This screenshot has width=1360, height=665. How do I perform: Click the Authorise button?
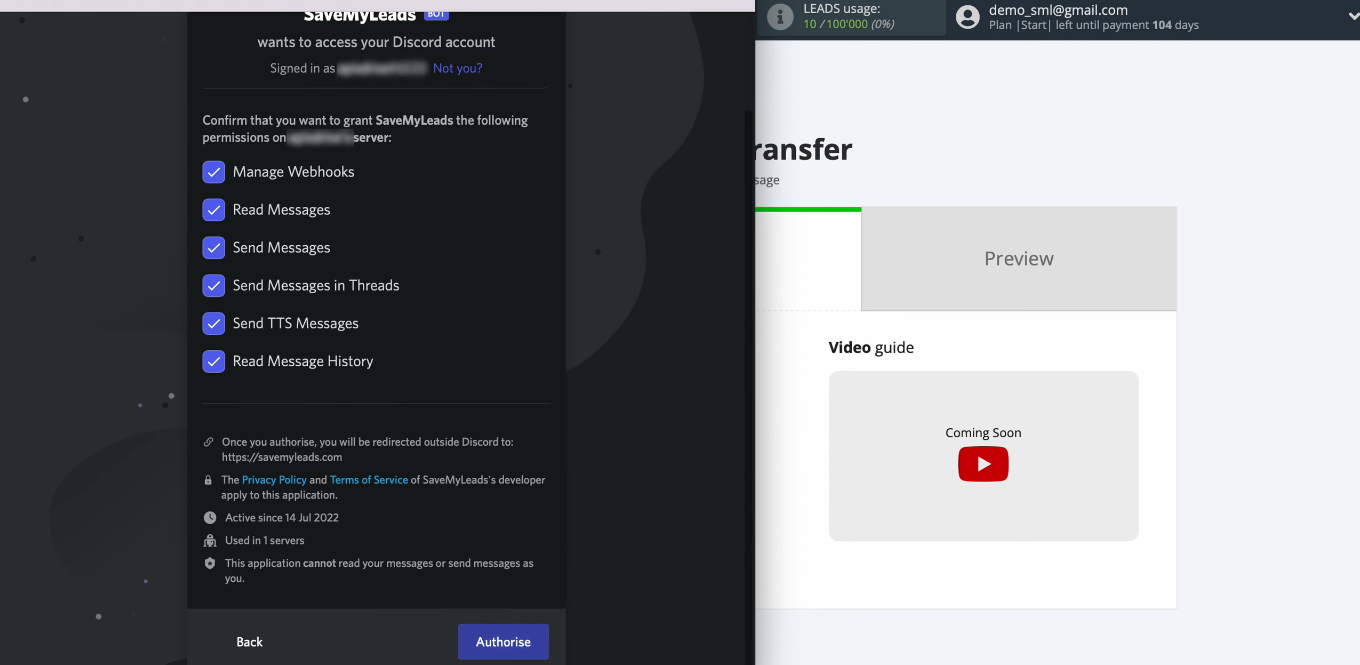click(503, 642)
